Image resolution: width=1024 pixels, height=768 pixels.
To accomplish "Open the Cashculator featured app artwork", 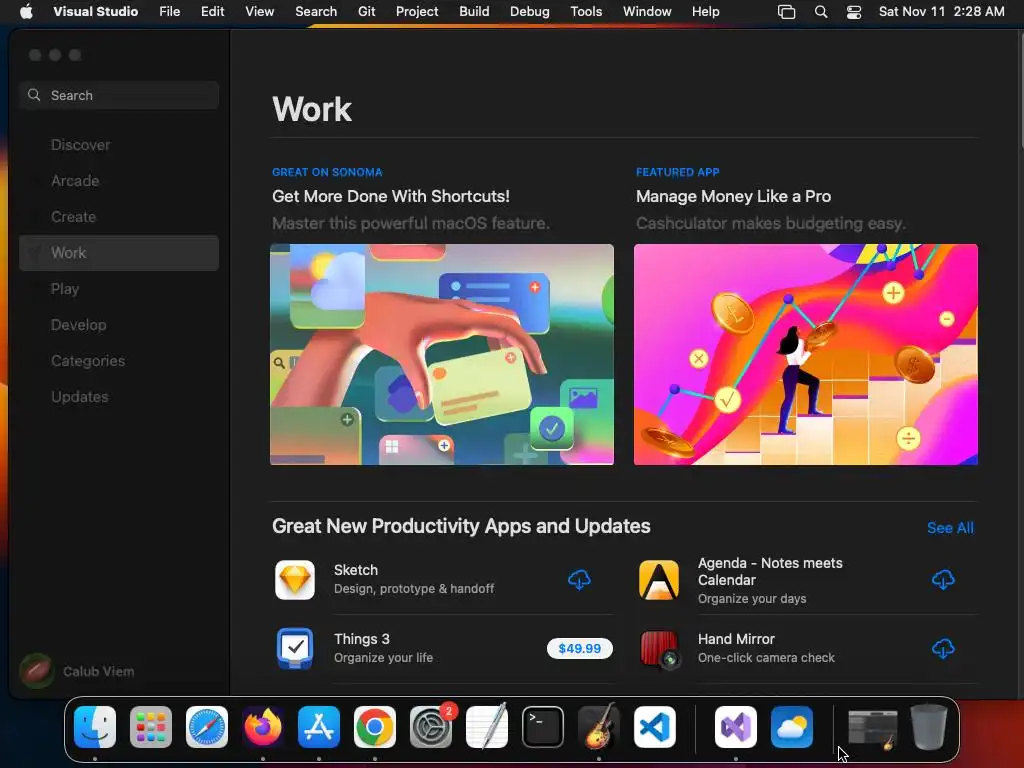I will (x=806, y=355).
